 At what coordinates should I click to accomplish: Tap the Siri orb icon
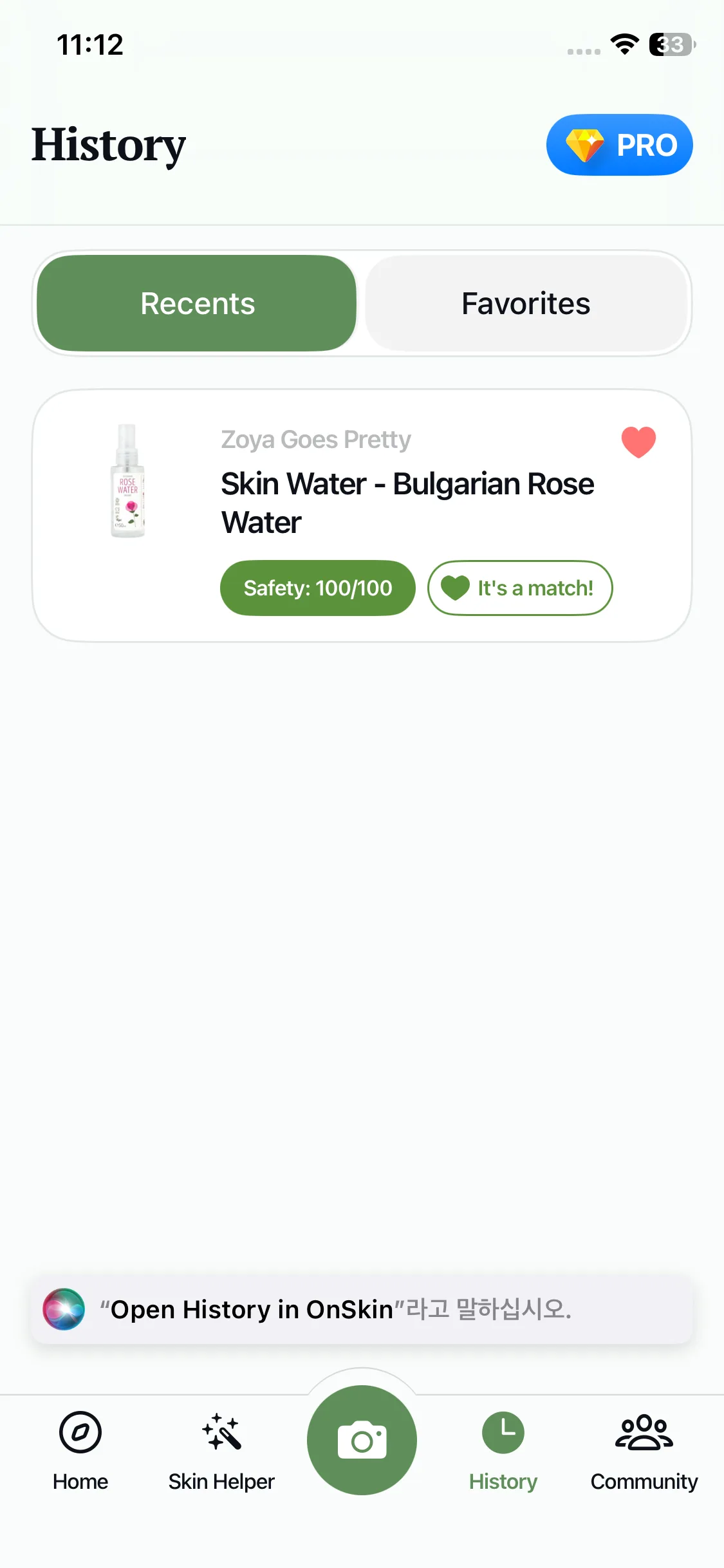[x=64, y=1309]
